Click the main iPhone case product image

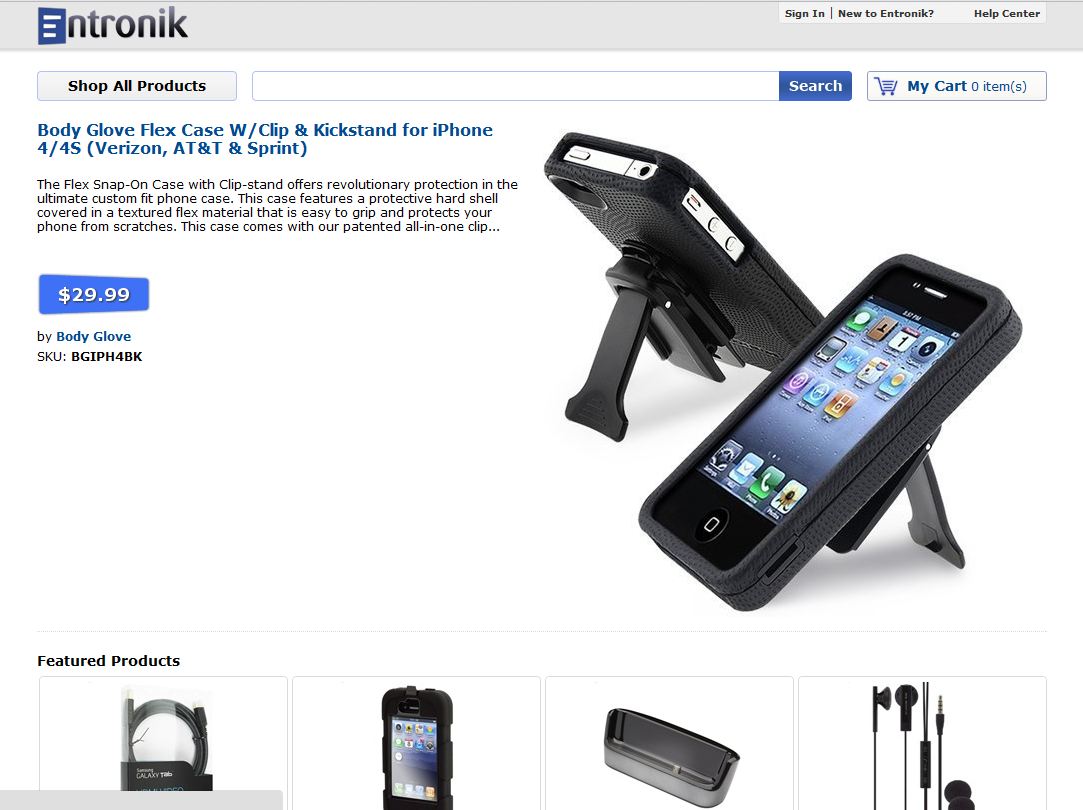click(x=783, y=371)
